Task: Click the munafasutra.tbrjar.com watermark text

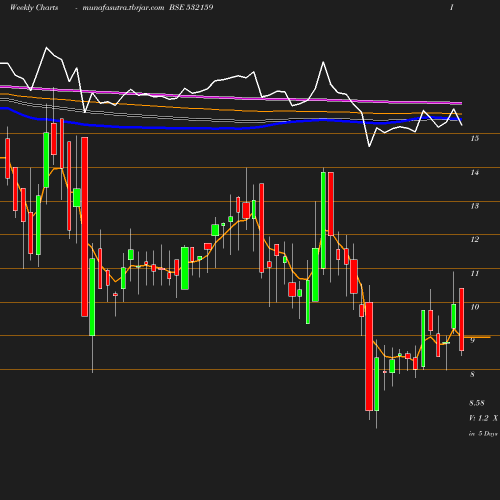Action: (123, 8)
